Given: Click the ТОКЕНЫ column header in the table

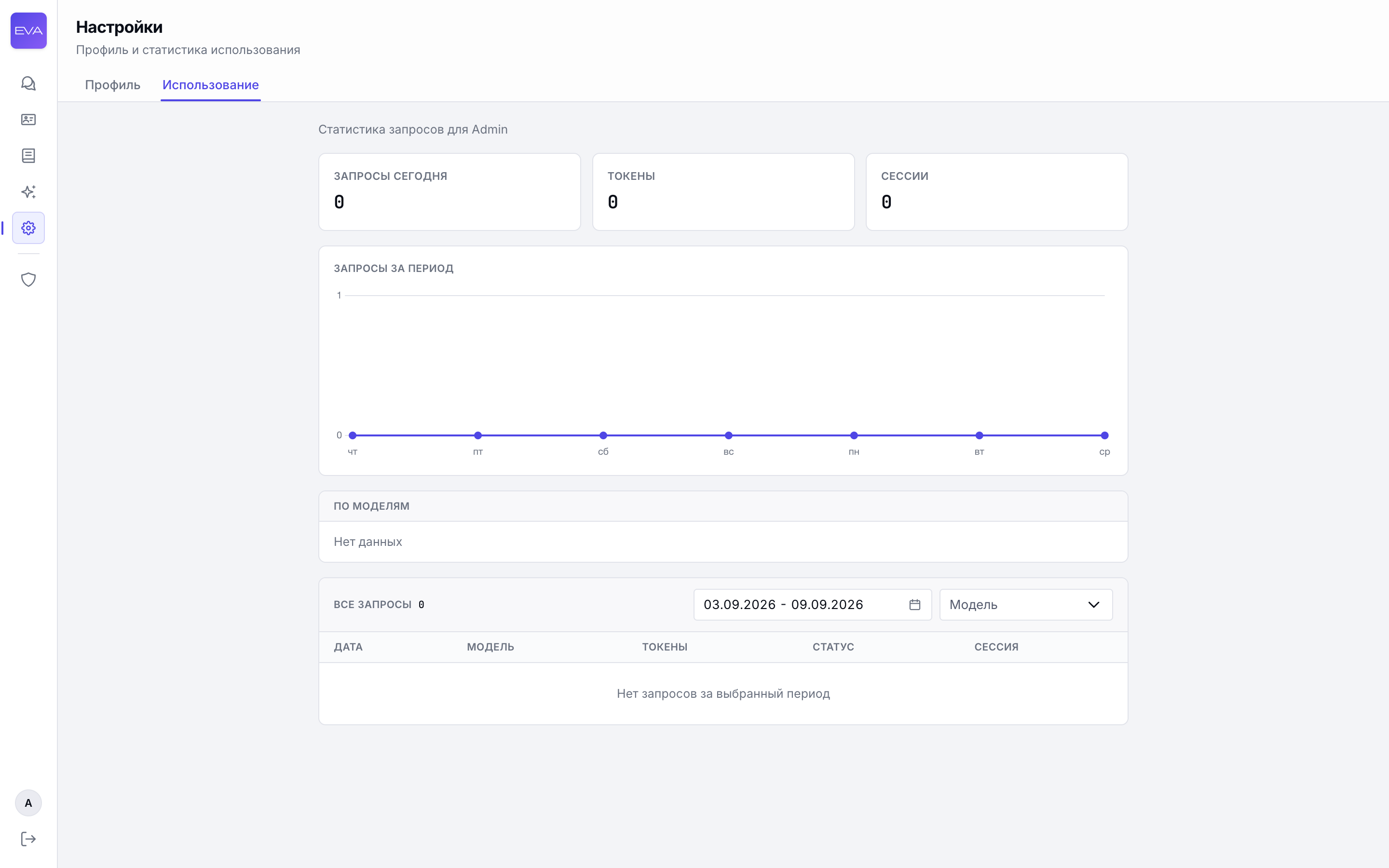Looking at the screenshot, I should [665, 647].
